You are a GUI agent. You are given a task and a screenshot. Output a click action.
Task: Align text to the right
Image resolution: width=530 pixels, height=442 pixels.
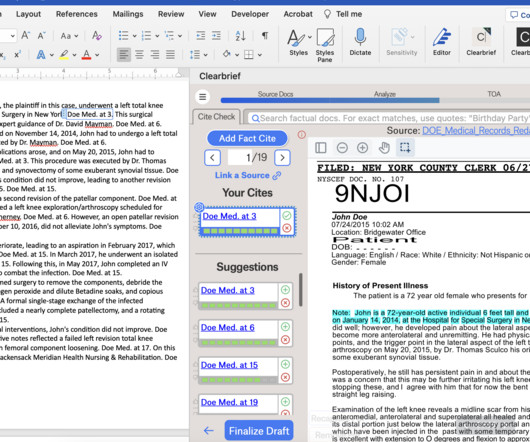pos(155,54)
